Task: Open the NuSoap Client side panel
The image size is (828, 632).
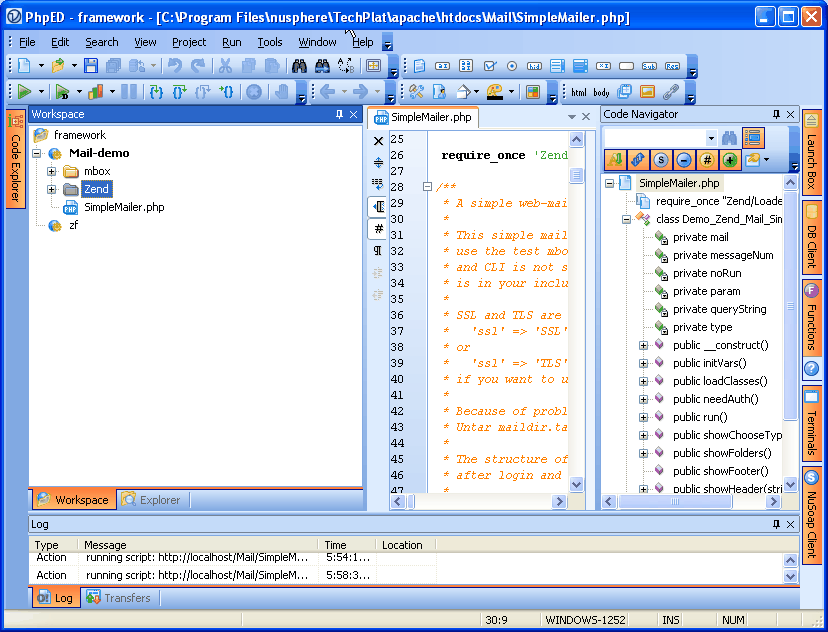Action: coord(812,515)
